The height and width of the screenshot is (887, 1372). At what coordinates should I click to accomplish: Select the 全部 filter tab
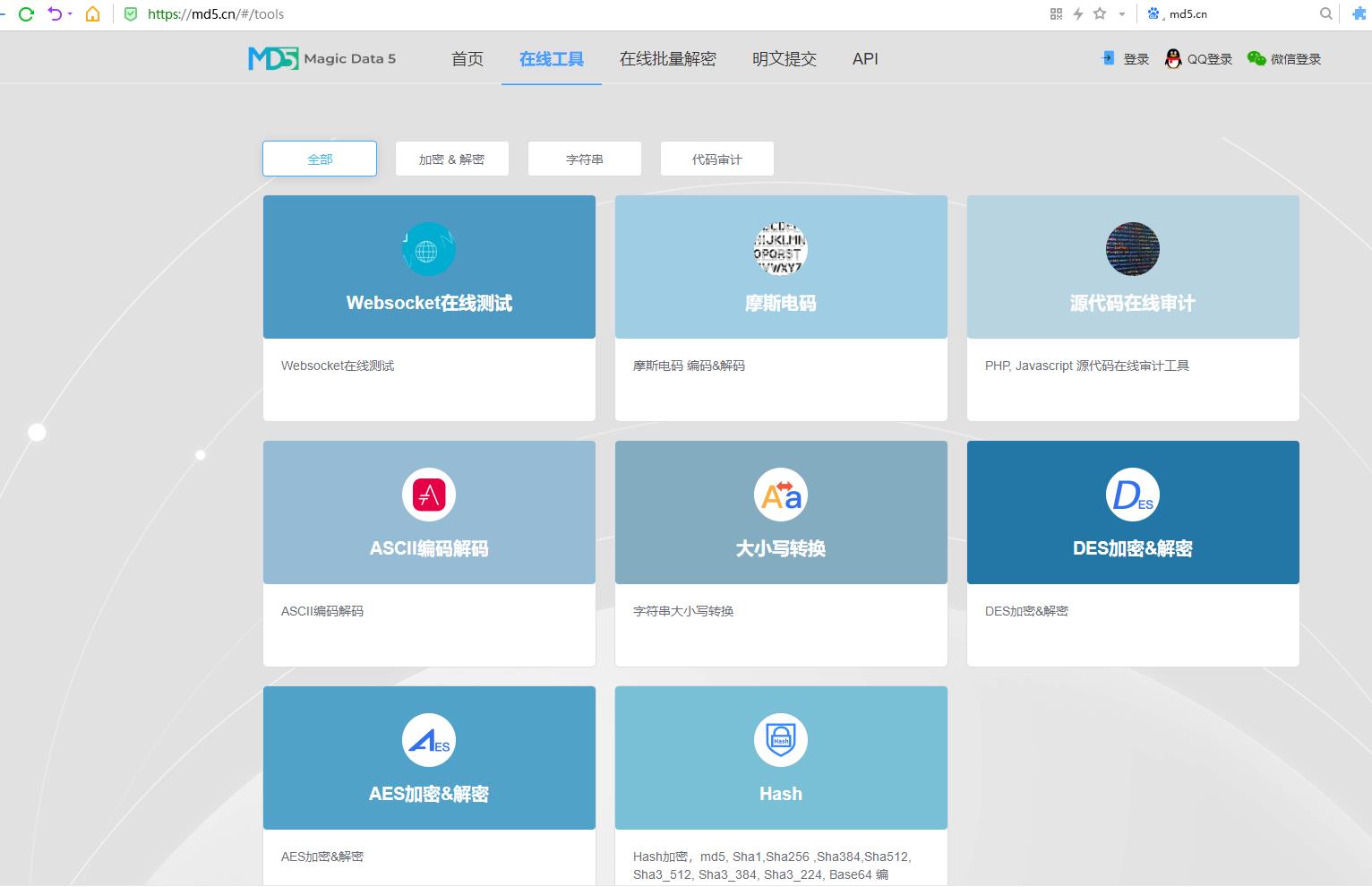(x=320, y=159)
